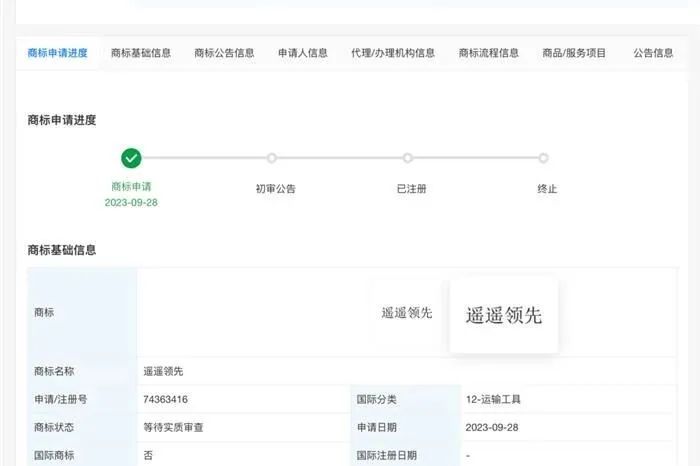Open the 代理/办理机构信息 tab
Image resolution: width=700 pixels, height=466 pixels.
(x=393, y=53)
